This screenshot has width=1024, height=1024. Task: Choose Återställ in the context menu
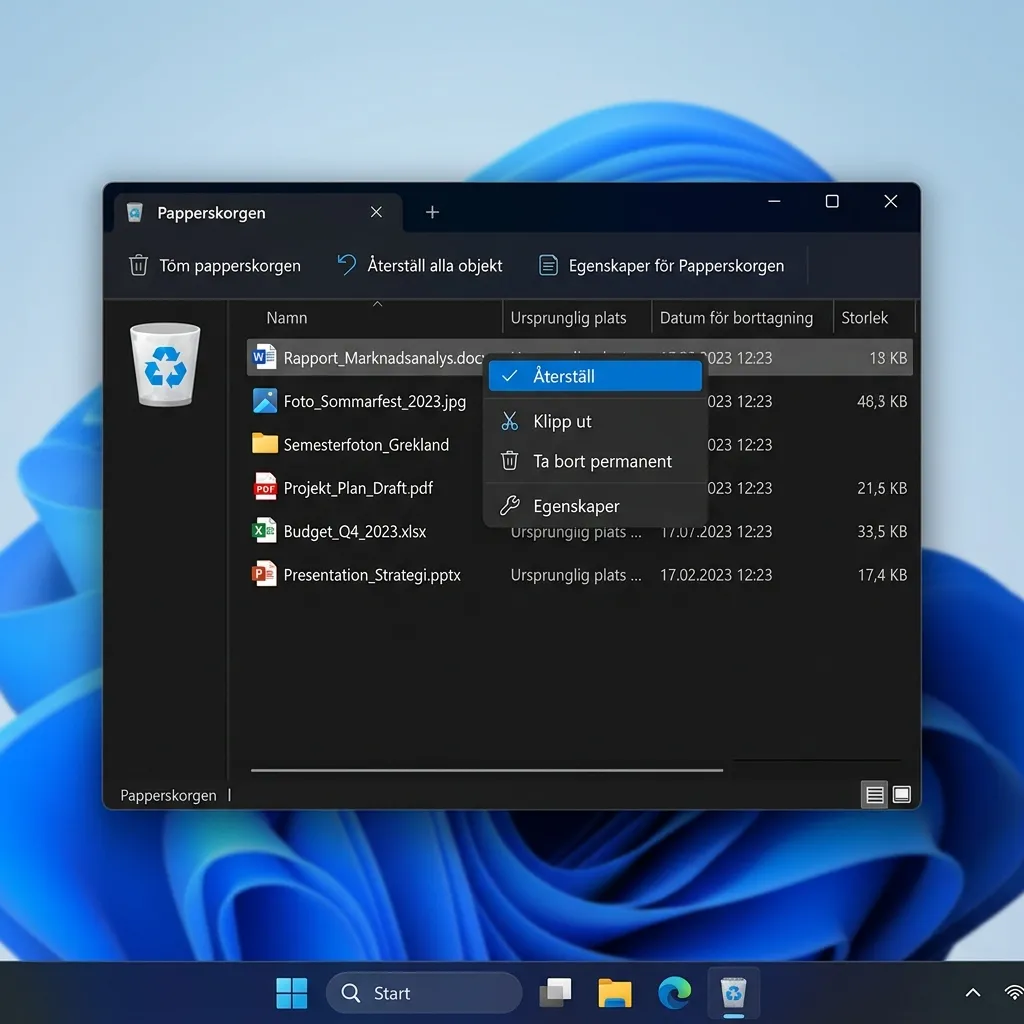[x=595, y=376]
